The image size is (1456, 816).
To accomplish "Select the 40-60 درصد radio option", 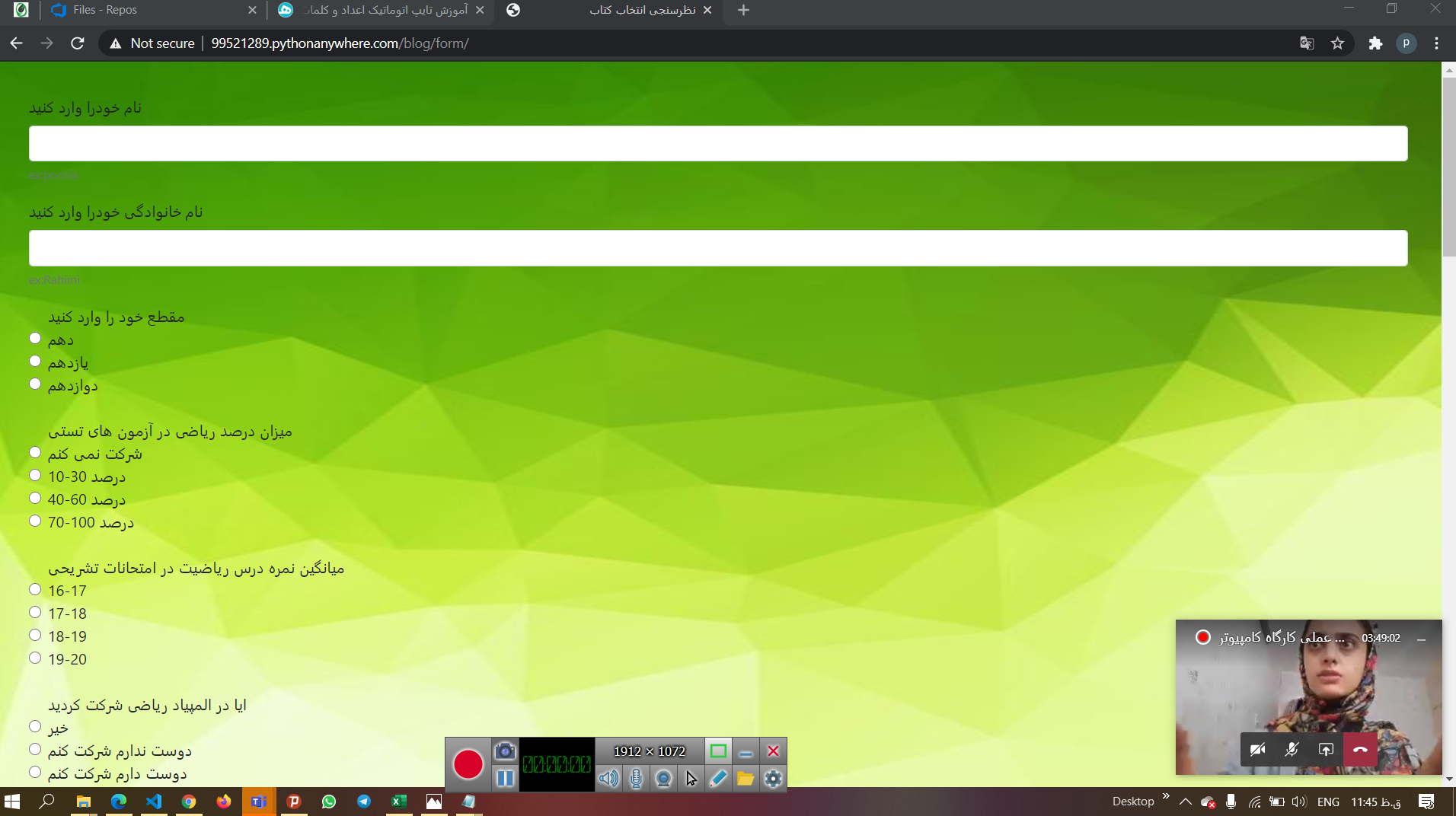I will pos(35,499).
